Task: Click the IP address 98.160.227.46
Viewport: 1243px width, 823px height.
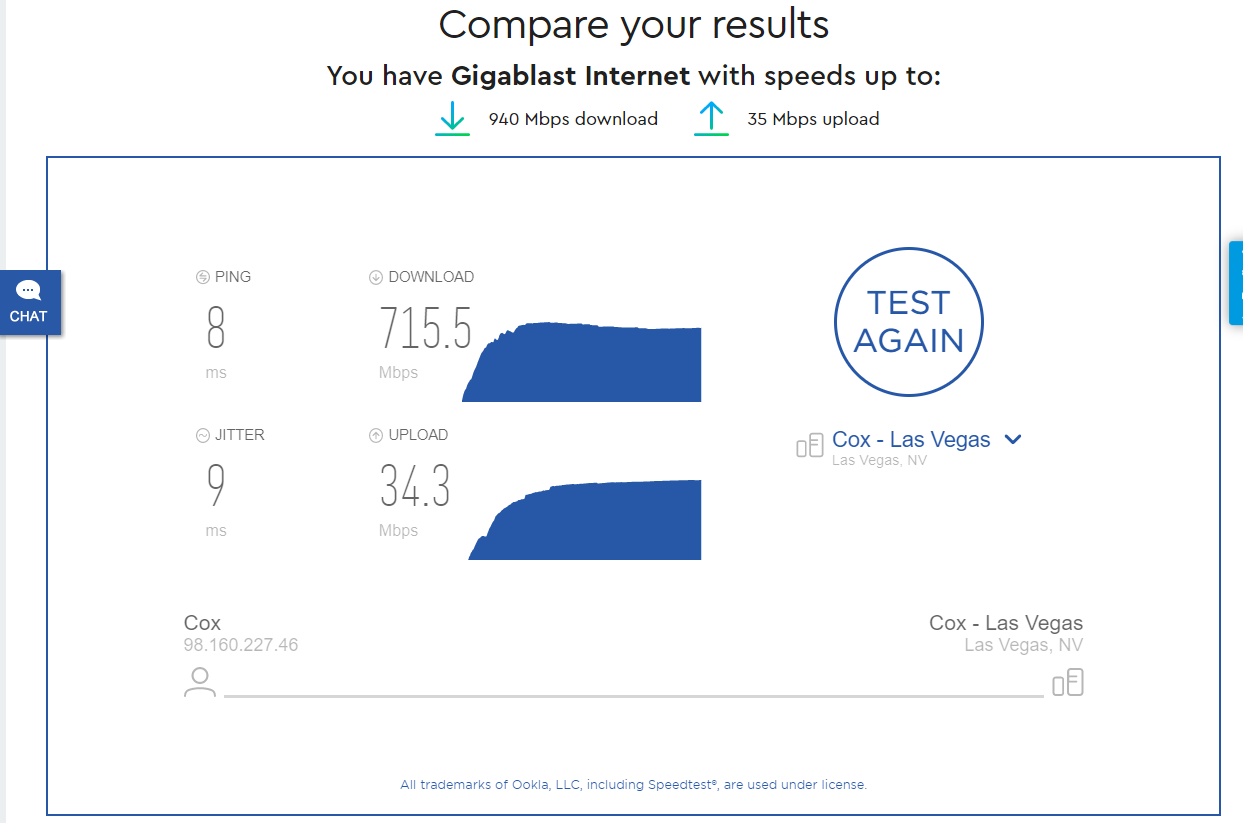Action: (x=241, y=645)
